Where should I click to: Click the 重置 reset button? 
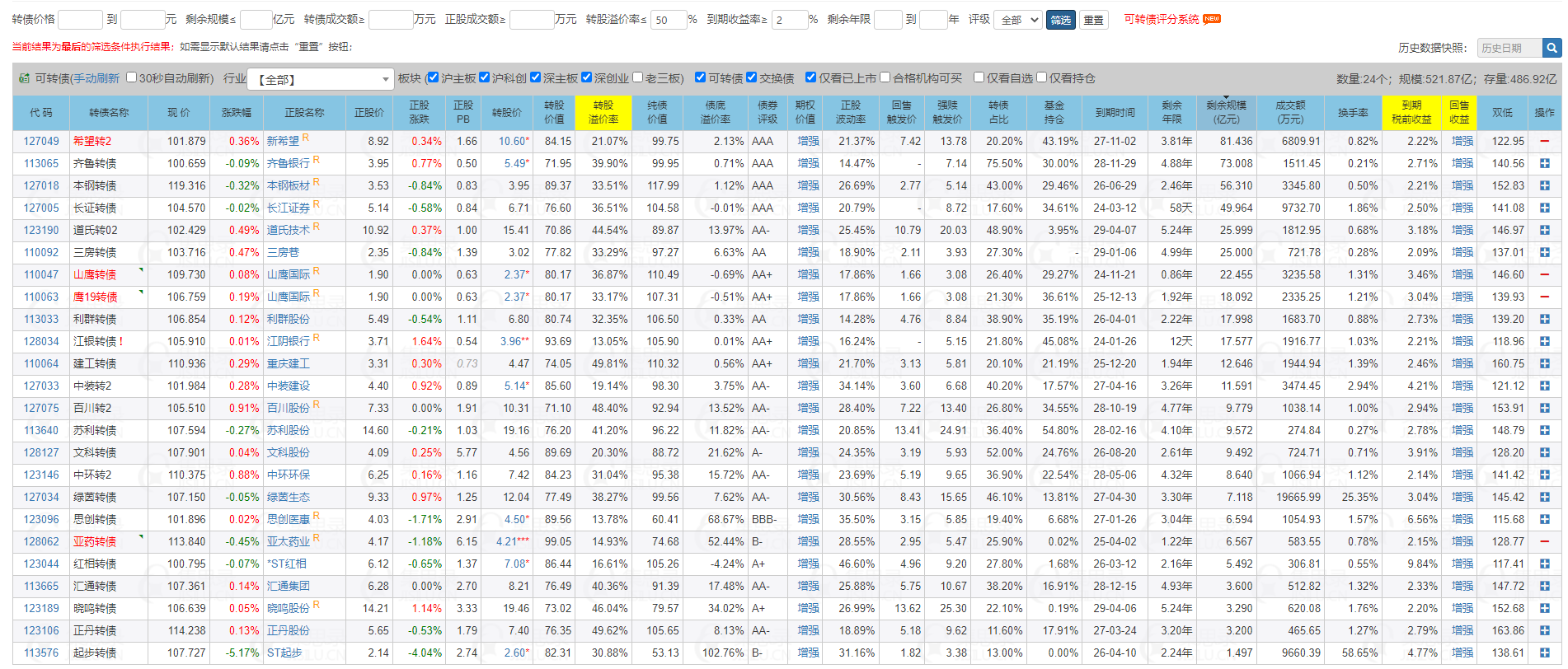[x=1093, y=20]
